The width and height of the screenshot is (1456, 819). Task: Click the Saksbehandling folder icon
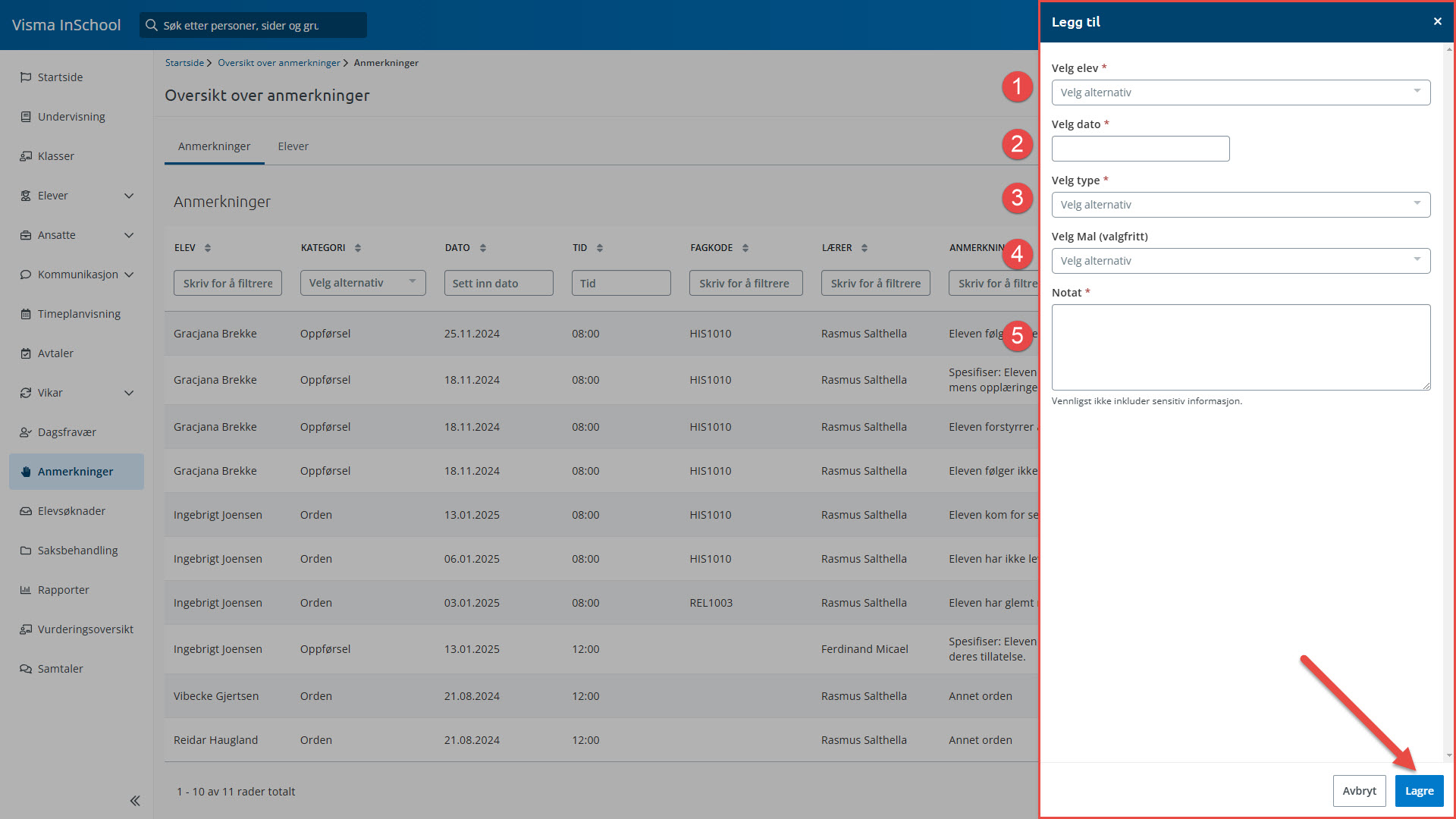(x=26, y=551)
